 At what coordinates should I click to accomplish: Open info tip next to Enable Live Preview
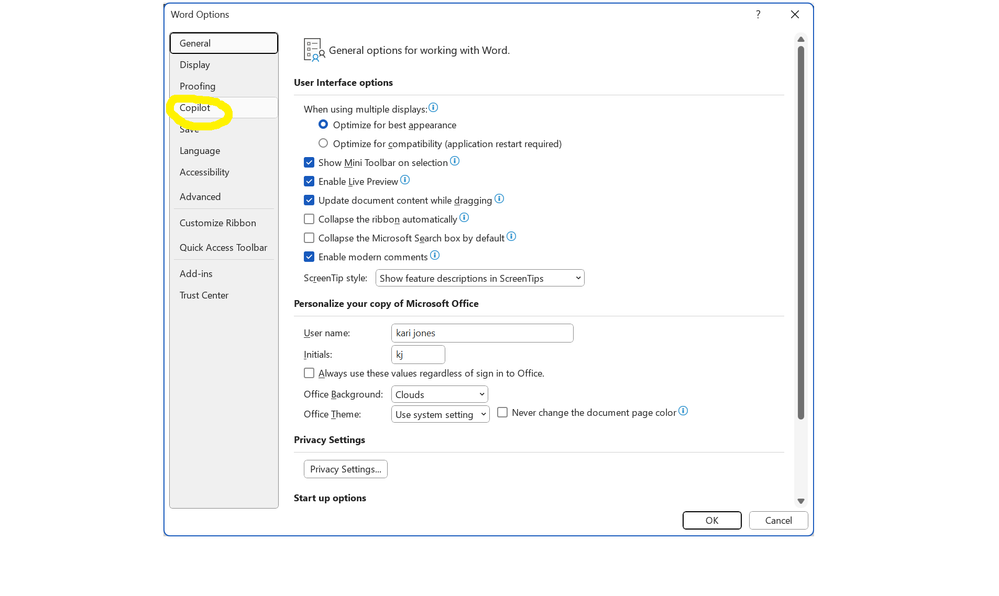[405, 180]
